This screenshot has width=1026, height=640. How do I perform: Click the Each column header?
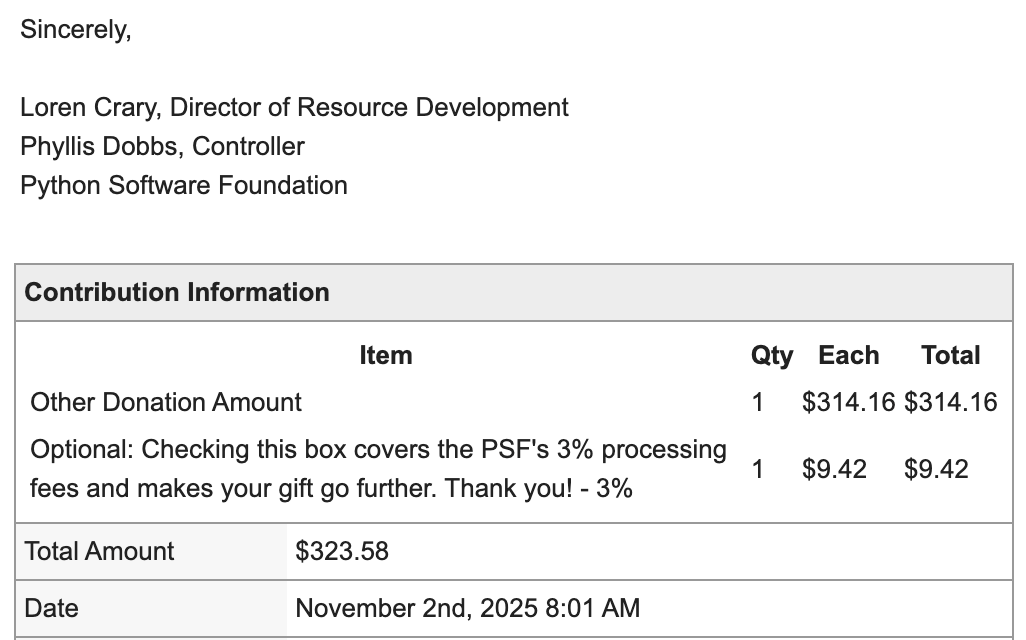tap(848, 355)
